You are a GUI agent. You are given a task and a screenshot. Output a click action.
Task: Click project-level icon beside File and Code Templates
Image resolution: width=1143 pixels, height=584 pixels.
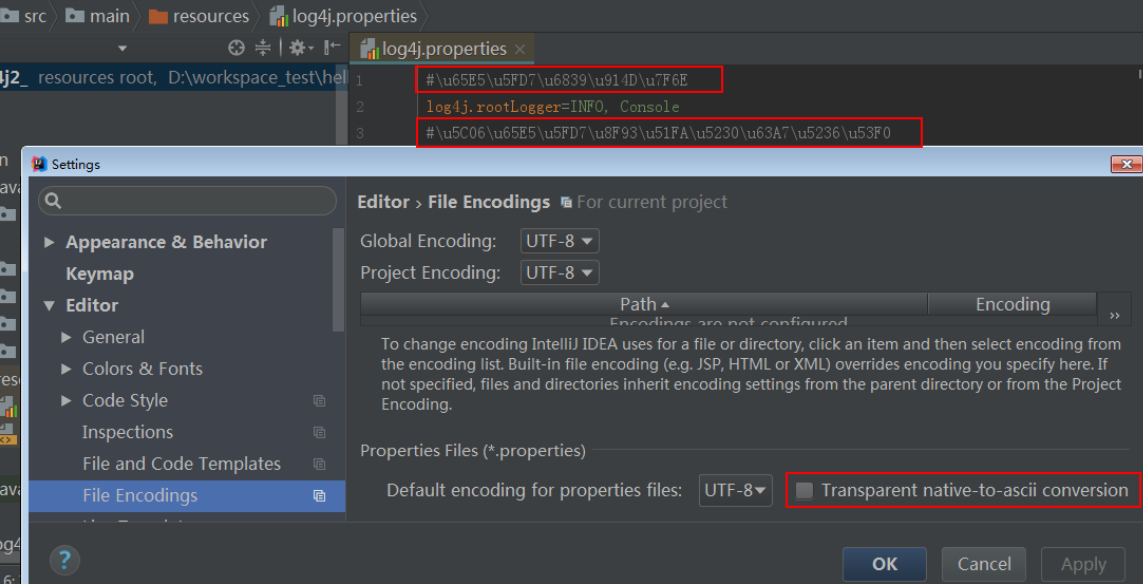(x=319, y=464)
